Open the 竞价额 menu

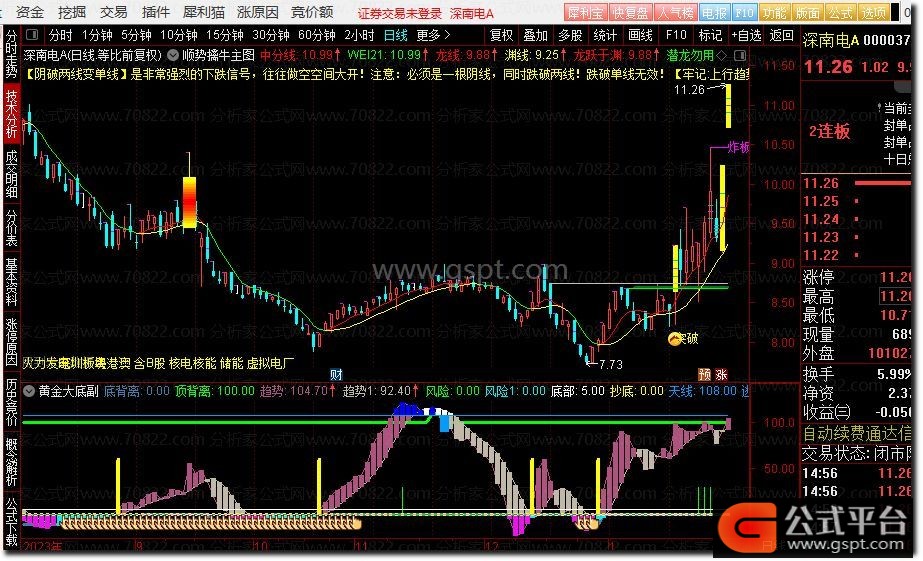pyautogui.click(x=312, y=12)
